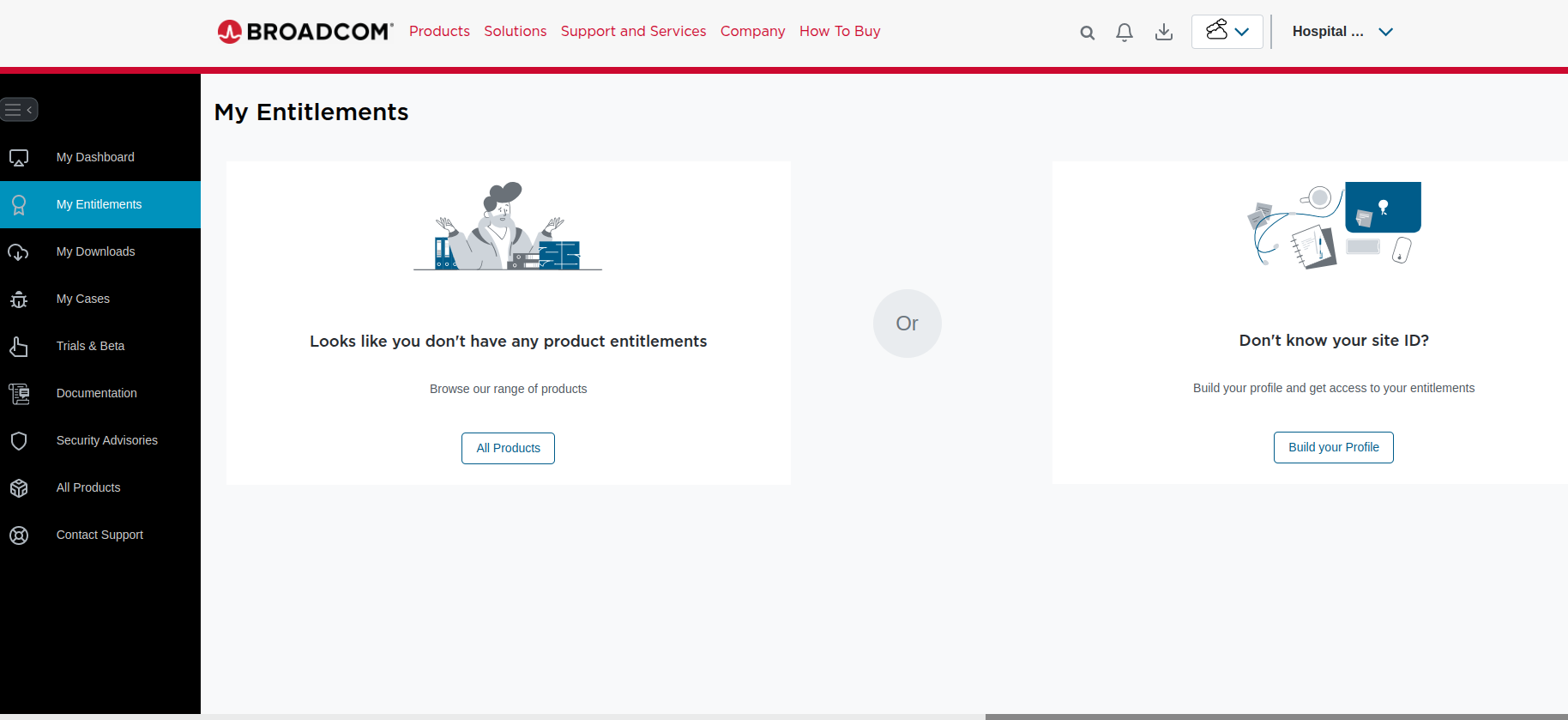
Task: Select My Entitlements sidebar label
Action: [99, 204]
